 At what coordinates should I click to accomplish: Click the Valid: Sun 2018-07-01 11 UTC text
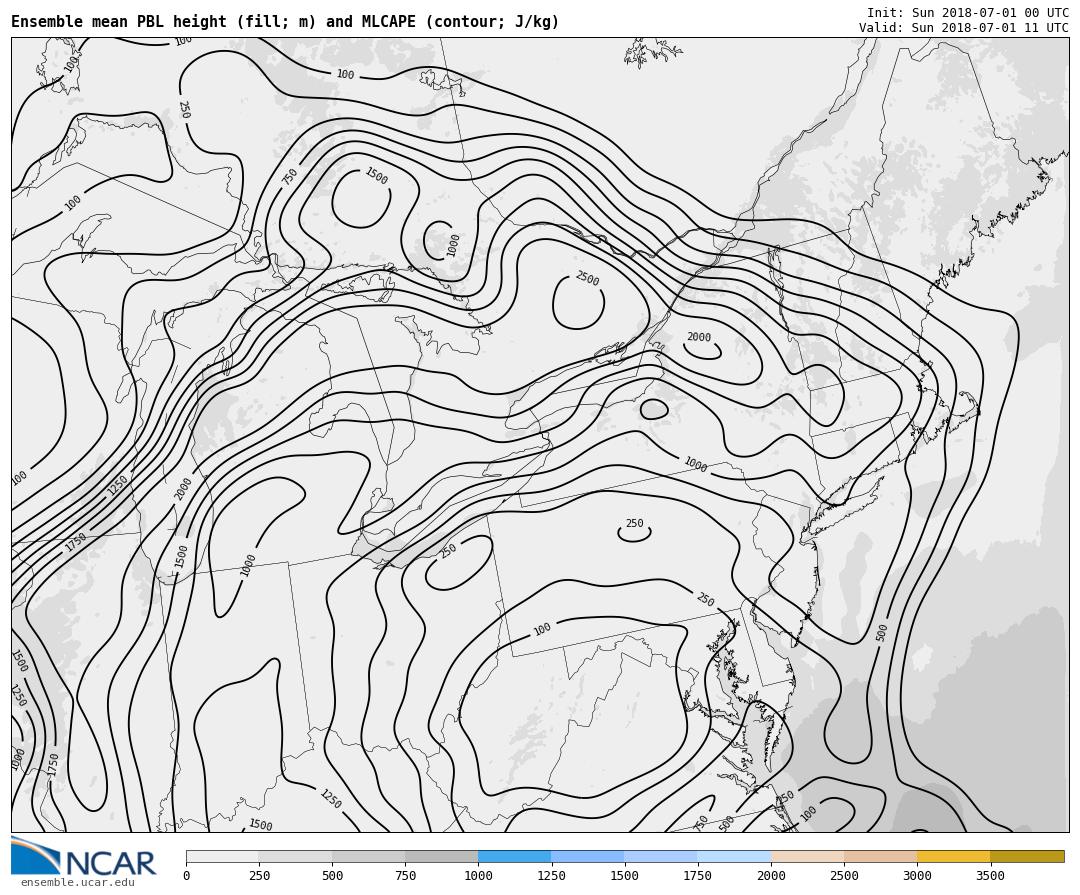(x=964, y=28)
